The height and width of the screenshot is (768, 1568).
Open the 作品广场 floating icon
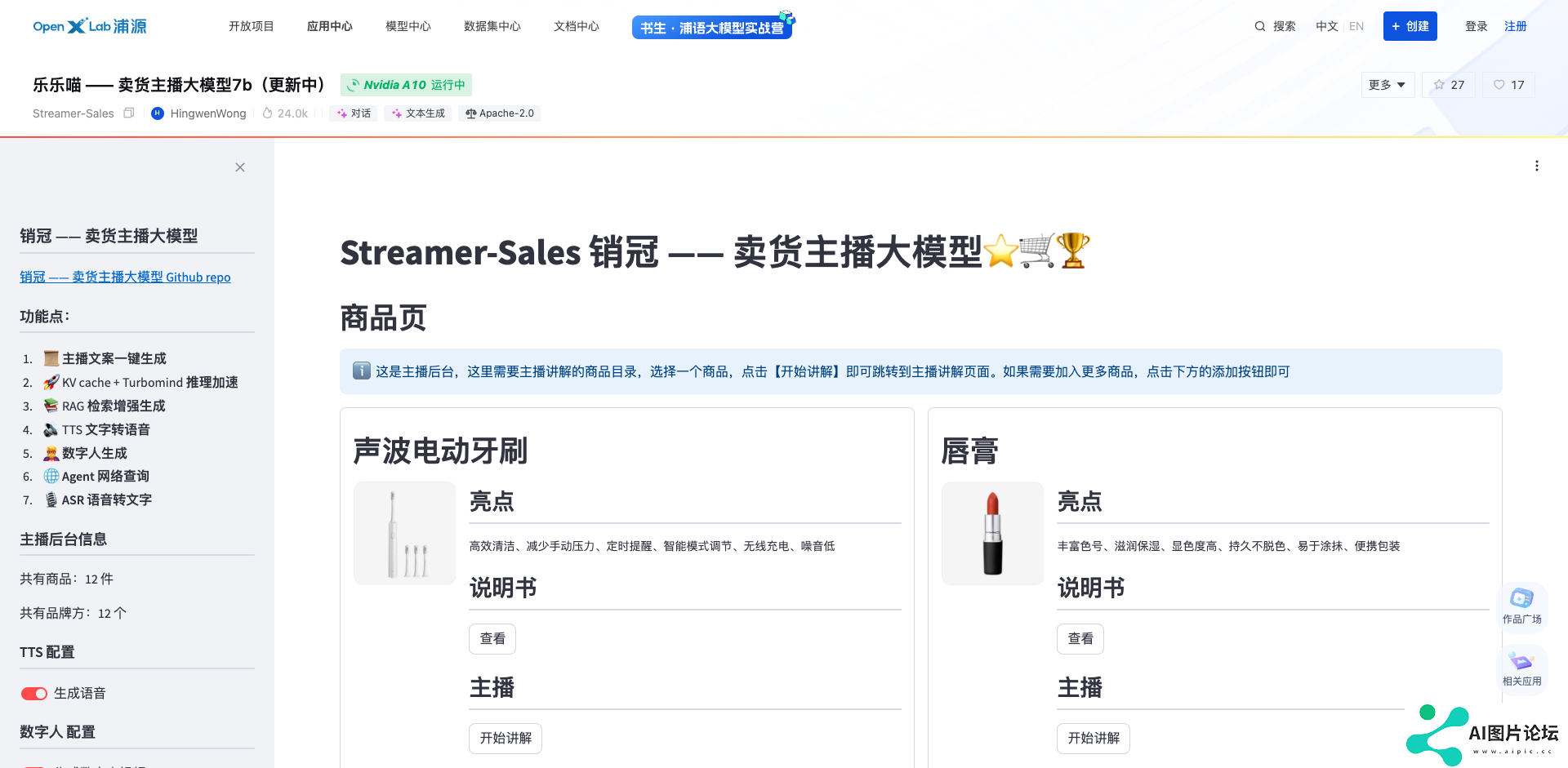1522,606
